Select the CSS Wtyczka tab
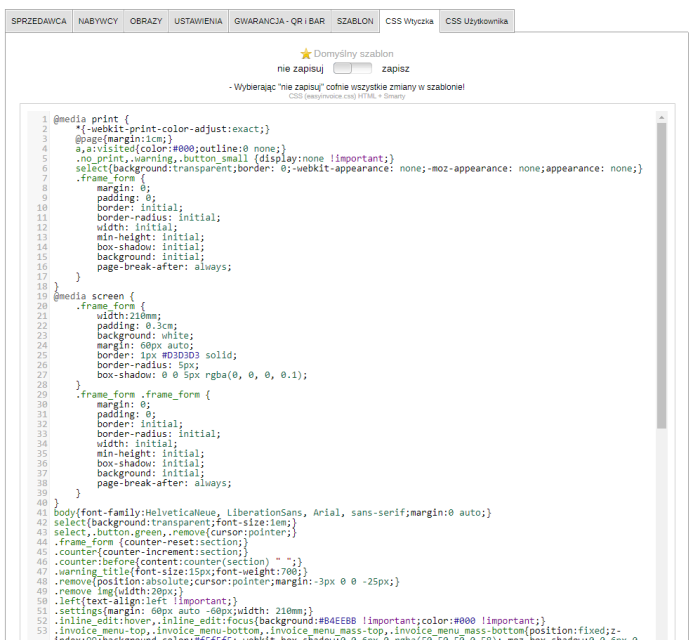This screenshot has height=640, width=700. coord(410,21)
